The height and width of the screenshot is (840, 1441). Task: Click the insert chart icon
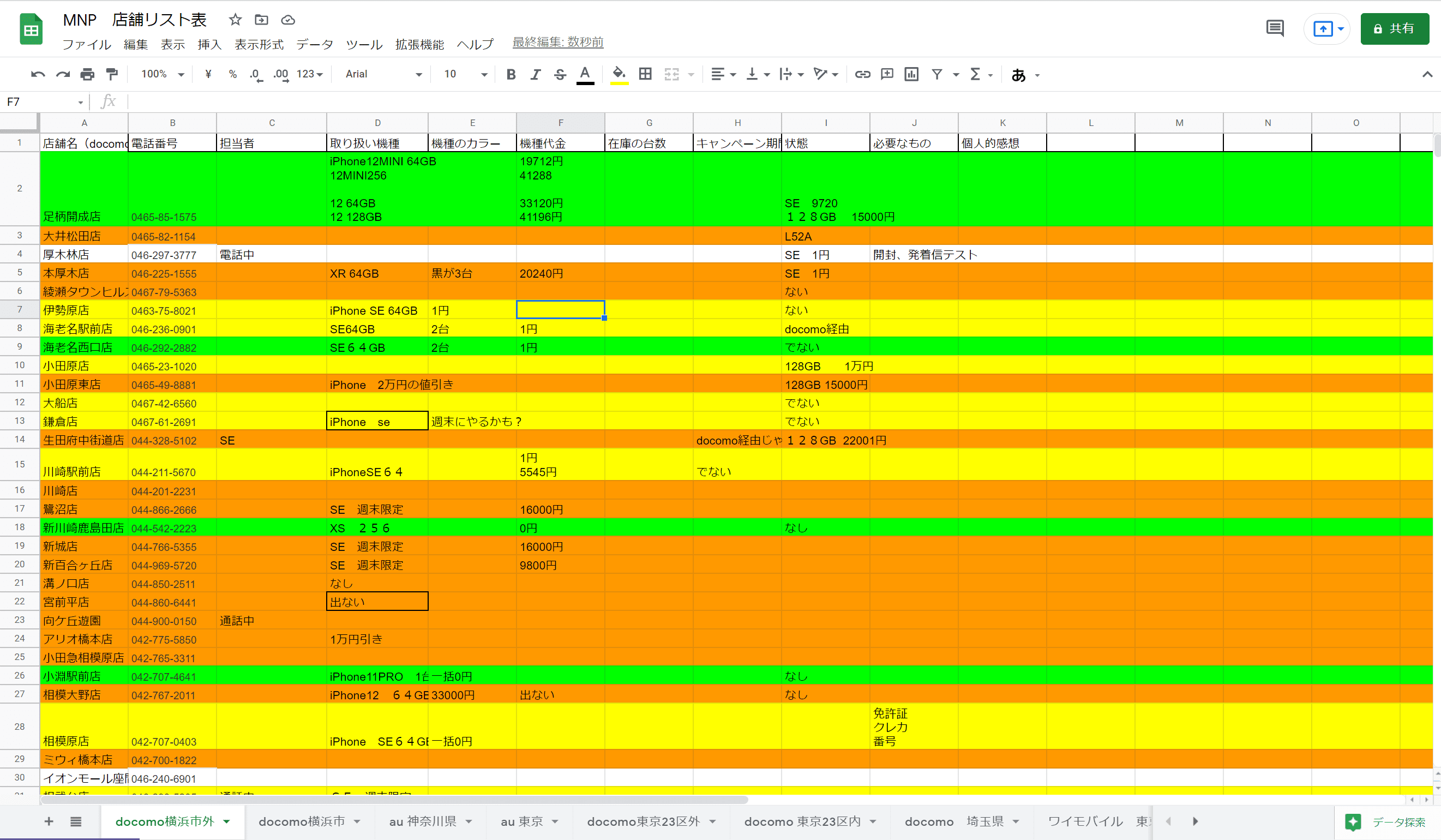(911, 74)
